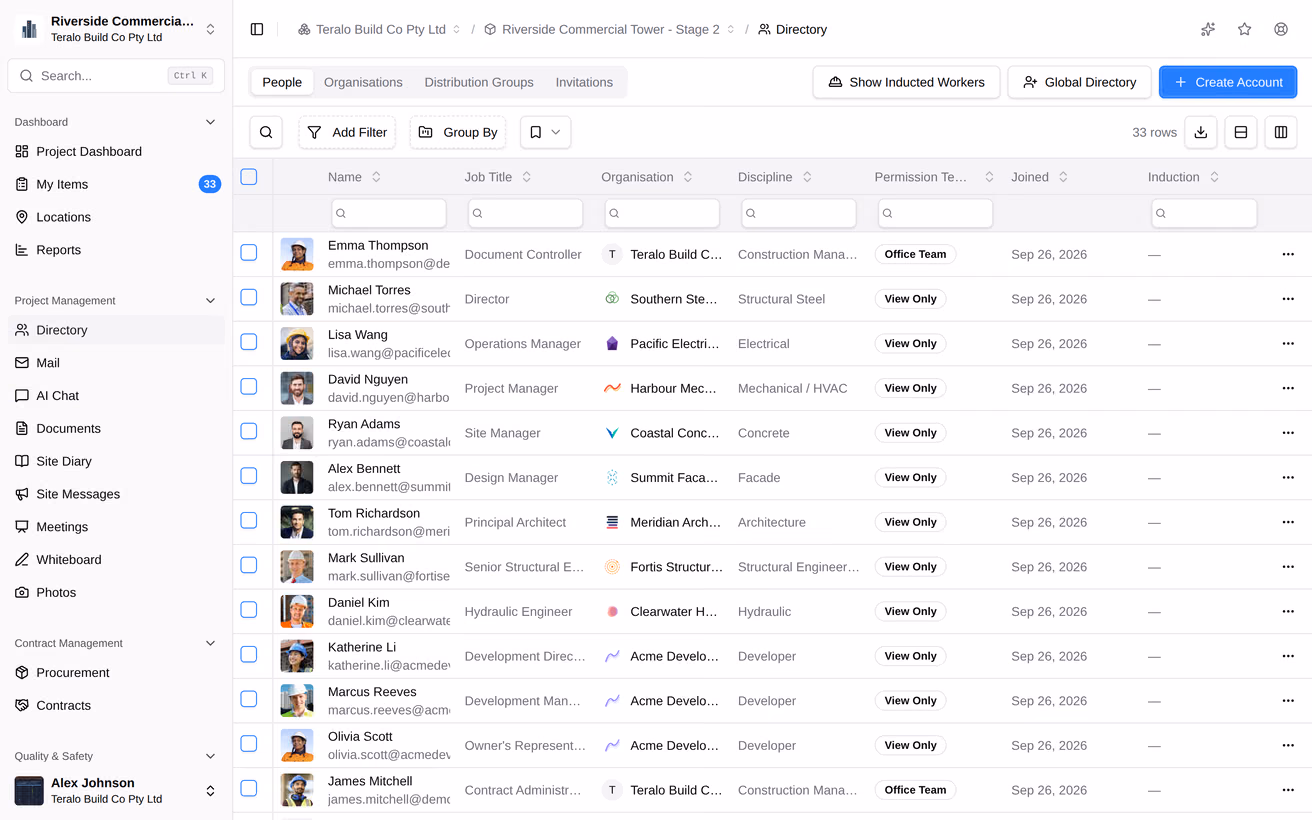Toggle the sidebar panel icon
The width and height of the screenshot is (1312, 820).
point(257,30)
